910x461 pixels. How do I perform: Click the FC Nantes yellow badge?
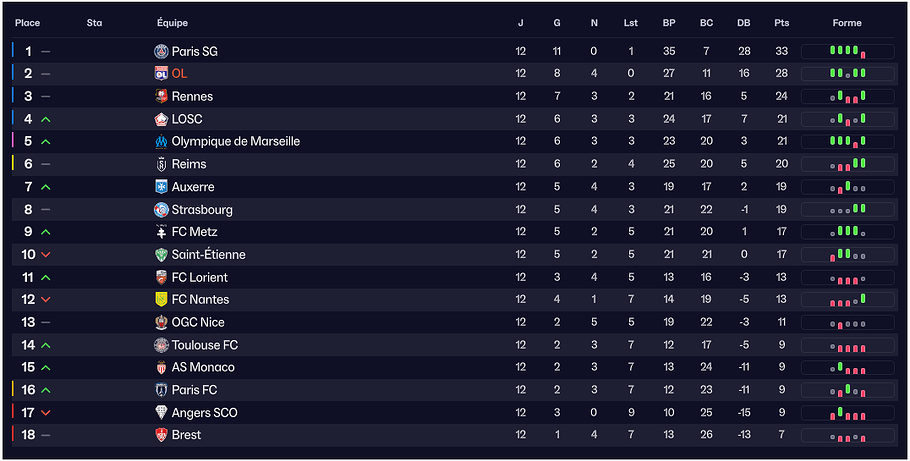(x=162, y=300)
